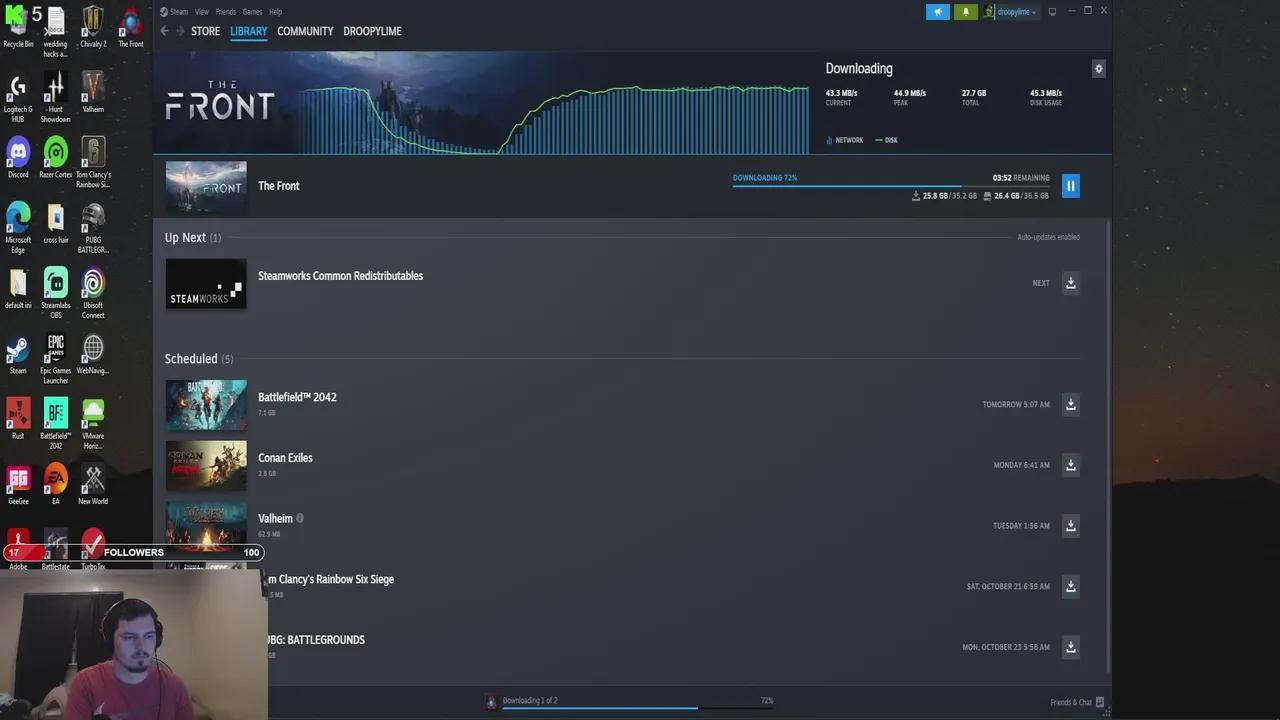Toggle DISK graph legend
1280x720 pixels.
[886, 140]
